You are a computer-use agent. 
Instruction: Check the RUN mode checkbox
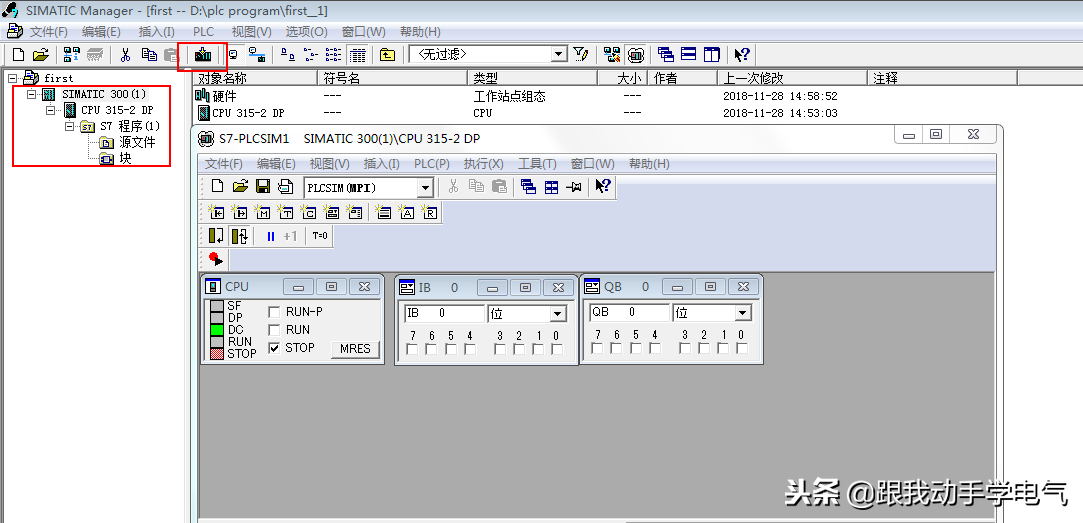[274, 330]
